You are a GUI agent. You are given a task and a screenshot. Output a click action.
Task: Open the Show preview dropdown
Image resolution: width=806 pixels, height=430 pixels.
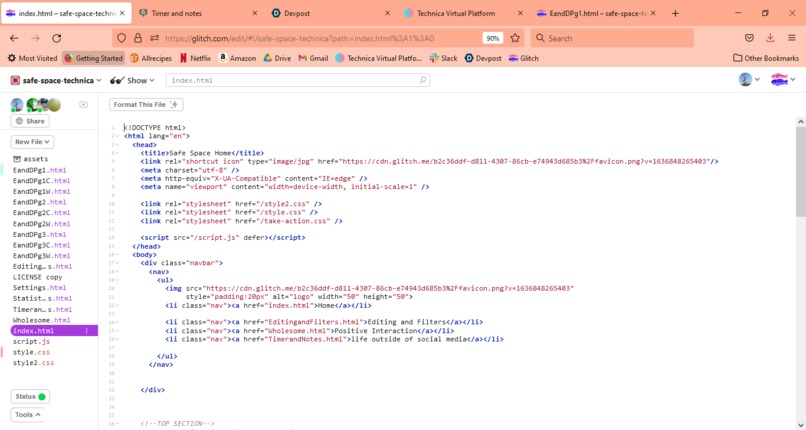pyautogui.click(x=133, y=80)
